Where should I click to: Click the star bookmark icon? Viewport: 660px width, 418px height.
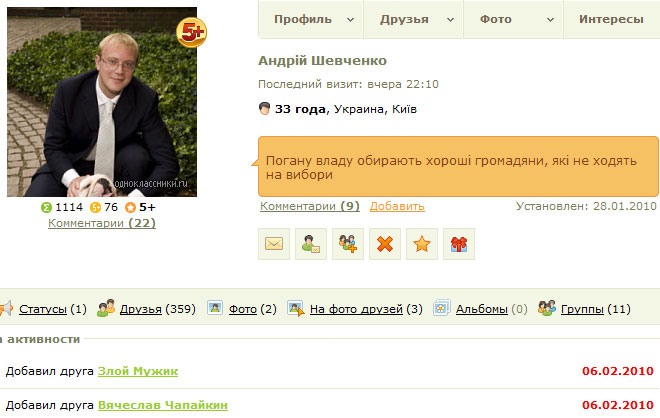coord(422,244)
